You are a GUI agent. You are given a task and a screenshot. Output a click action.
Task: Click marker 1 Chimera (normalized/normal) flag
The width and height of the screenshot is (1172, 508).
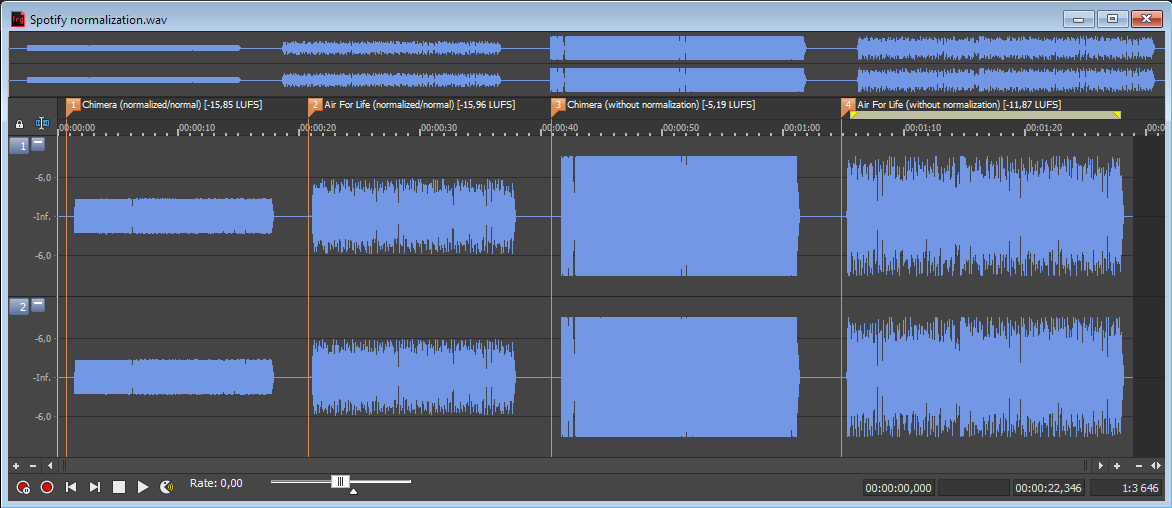click(73, 105)
